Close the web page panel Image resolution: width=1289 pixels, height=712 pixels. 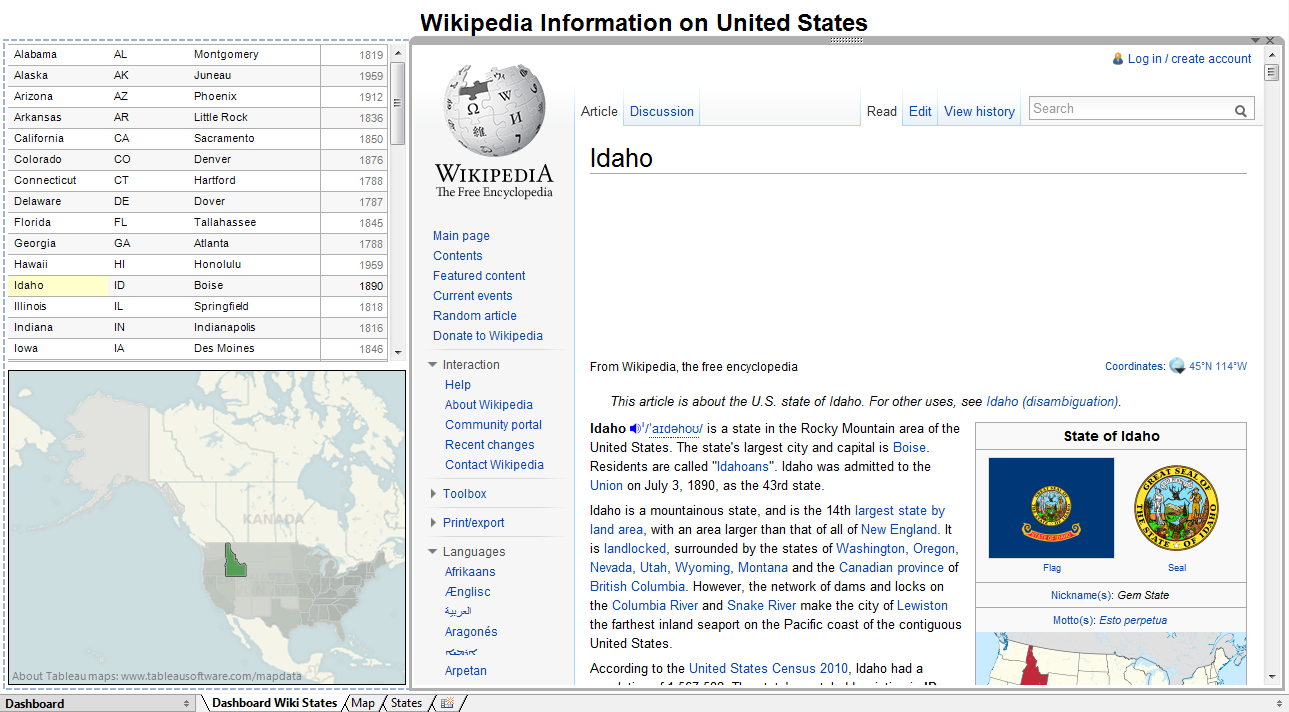(x=1271, y=40)
